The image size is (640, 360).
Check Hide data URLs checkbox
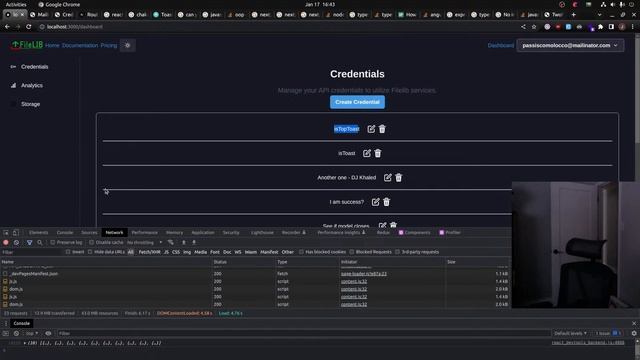90,252
